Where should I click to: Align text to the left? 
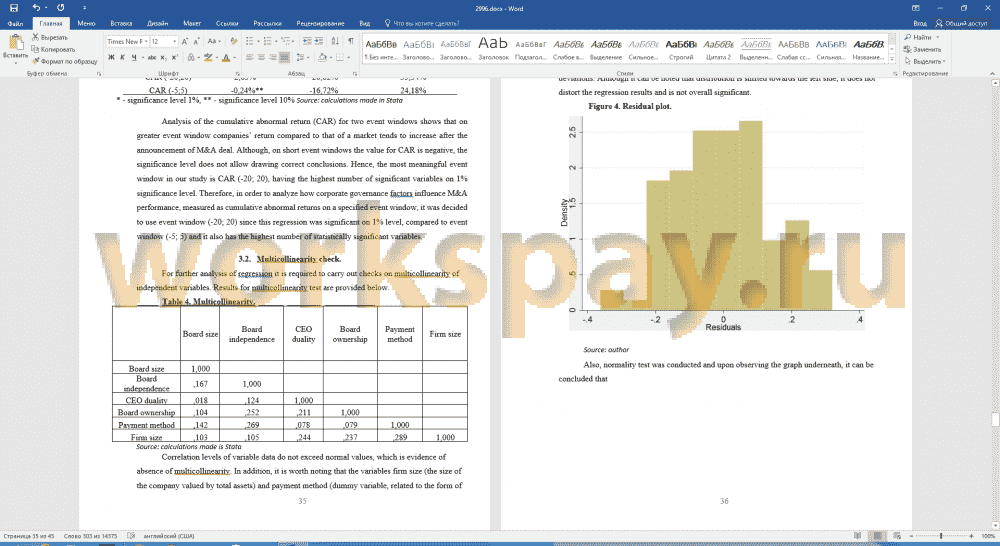pyautogui.click(x=250, y=57)
